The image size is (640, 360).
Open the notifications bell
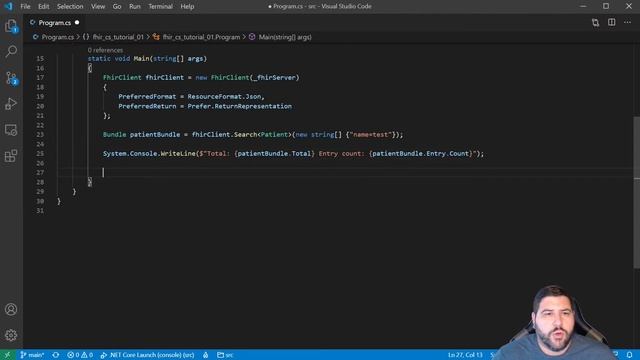tap(629, 355)
